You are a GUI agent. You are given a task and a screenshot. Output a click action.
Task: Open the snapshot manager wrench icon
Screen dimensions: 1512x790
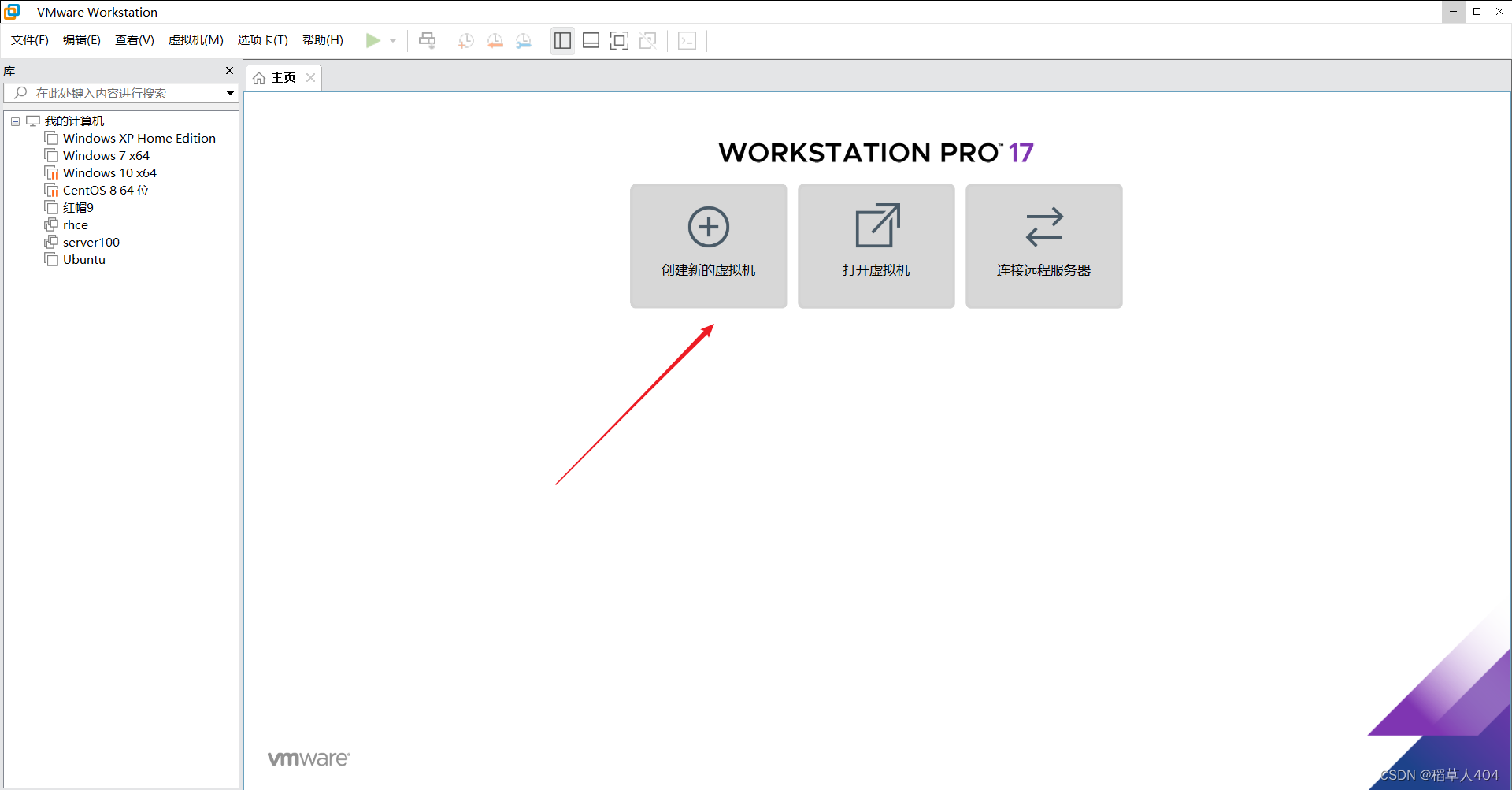point(524,41)
